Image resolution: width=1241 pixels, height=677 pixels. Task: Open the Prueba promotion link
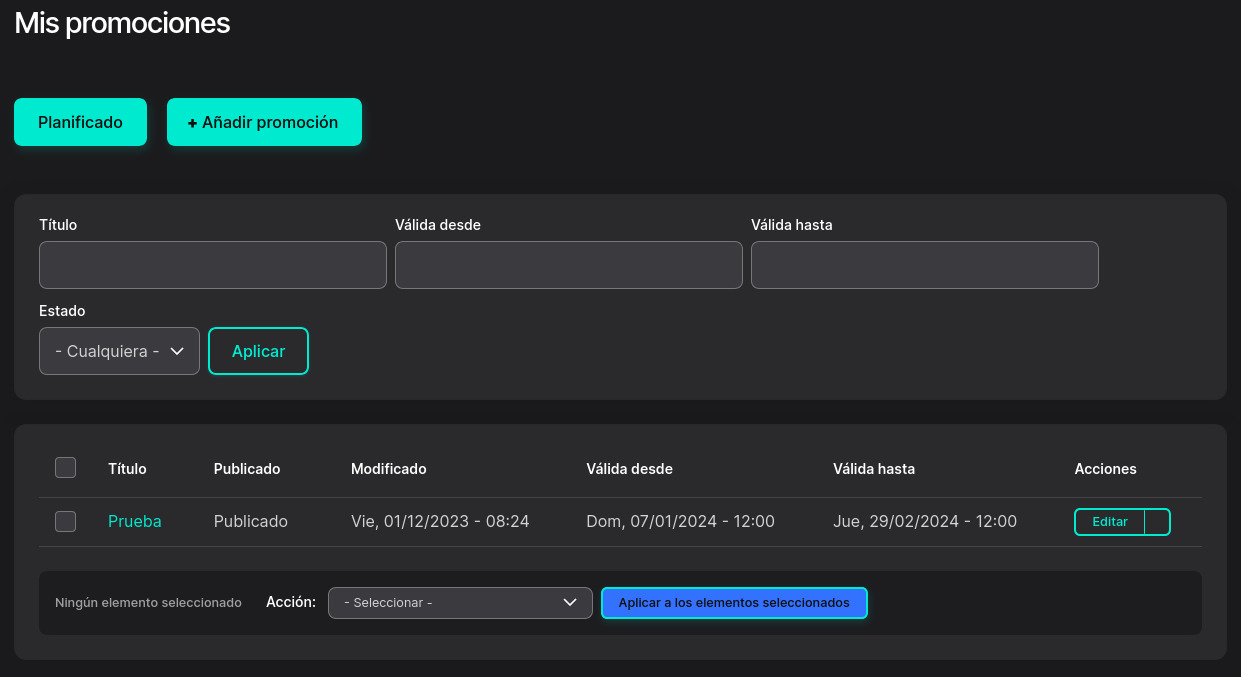134,522
